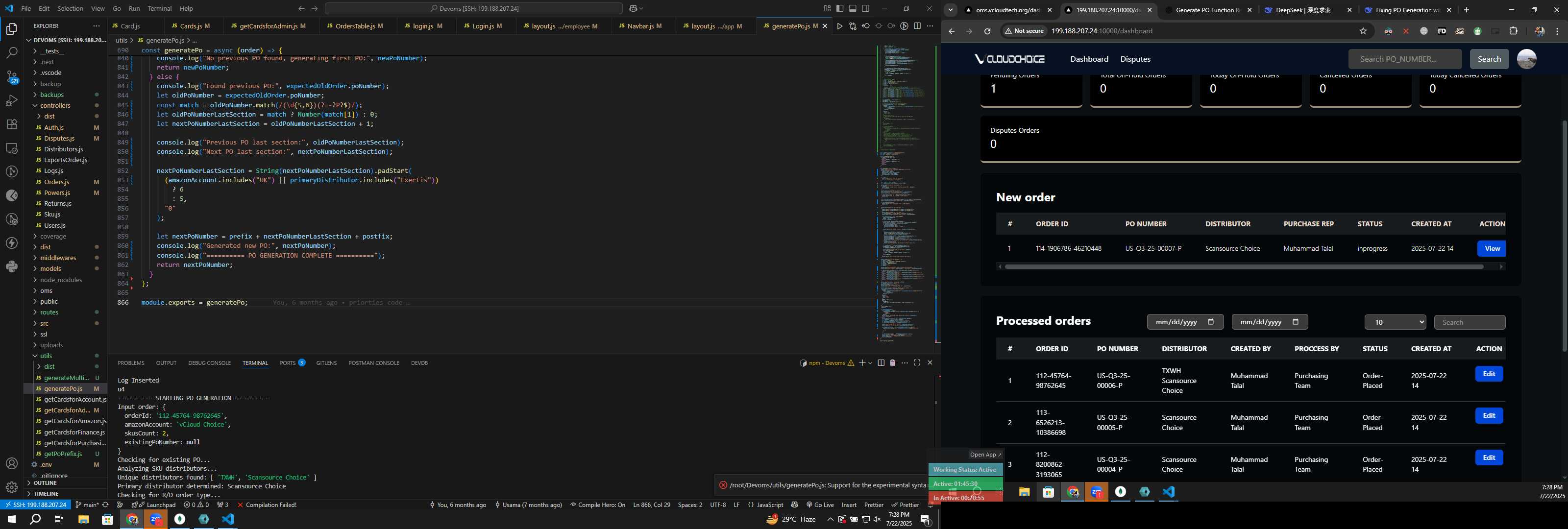Open Accounts menu in activity bar
1568x529 pixels.
pyautogui.click(x=12, y=463)
